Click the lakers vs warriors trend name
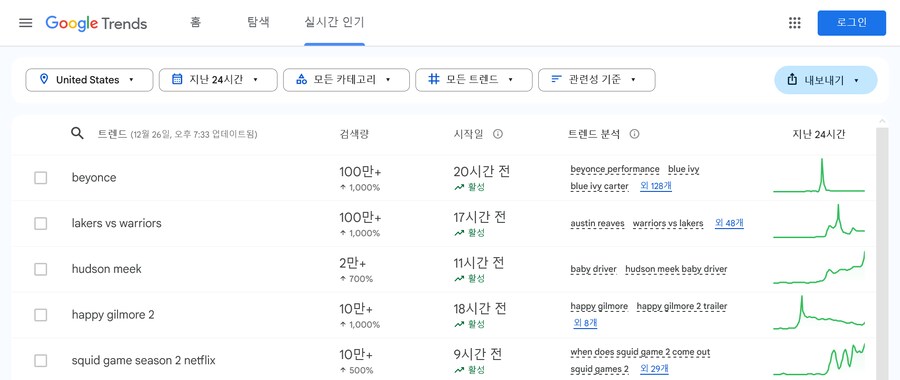Viewport: 900px width, 380px height. point(117,223)
